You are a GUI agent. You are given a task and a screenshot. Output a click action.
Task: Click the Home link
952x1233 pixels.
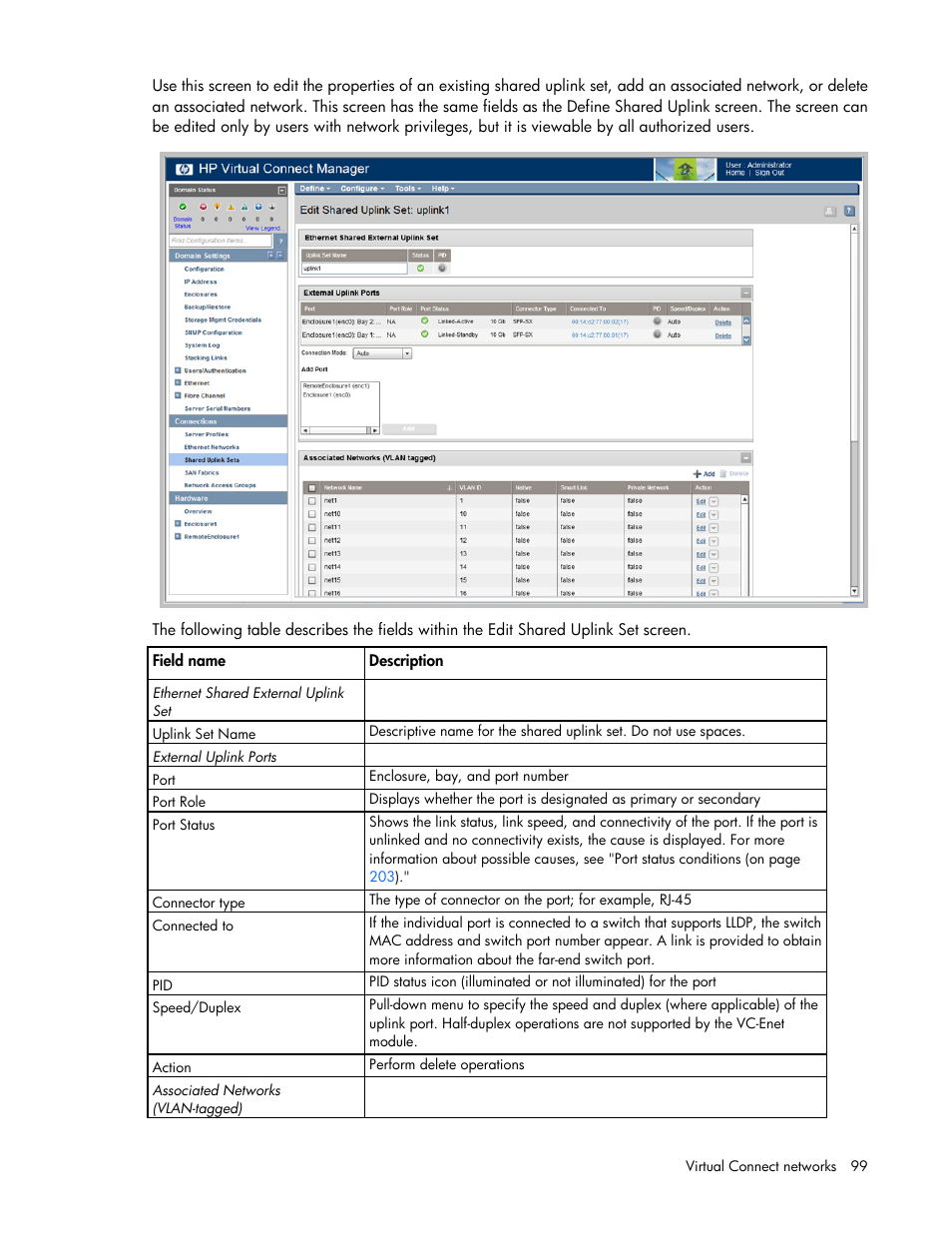coord(735,174)
